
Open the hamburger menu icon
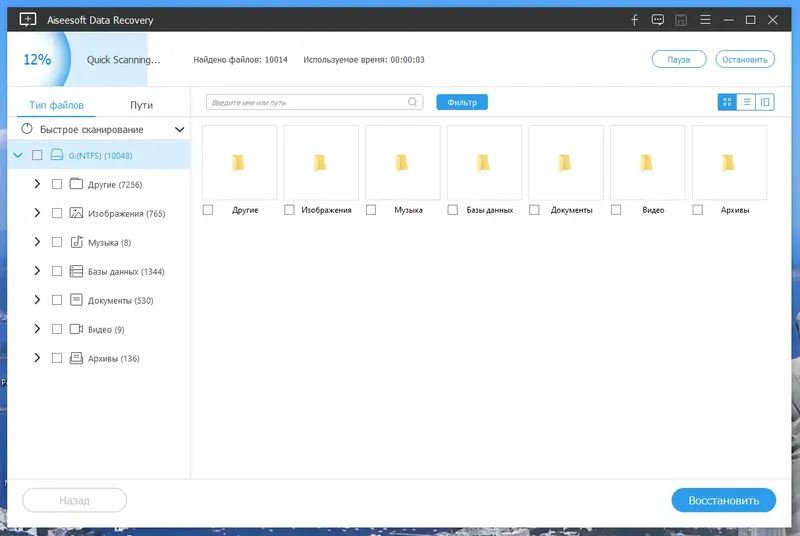705,20
